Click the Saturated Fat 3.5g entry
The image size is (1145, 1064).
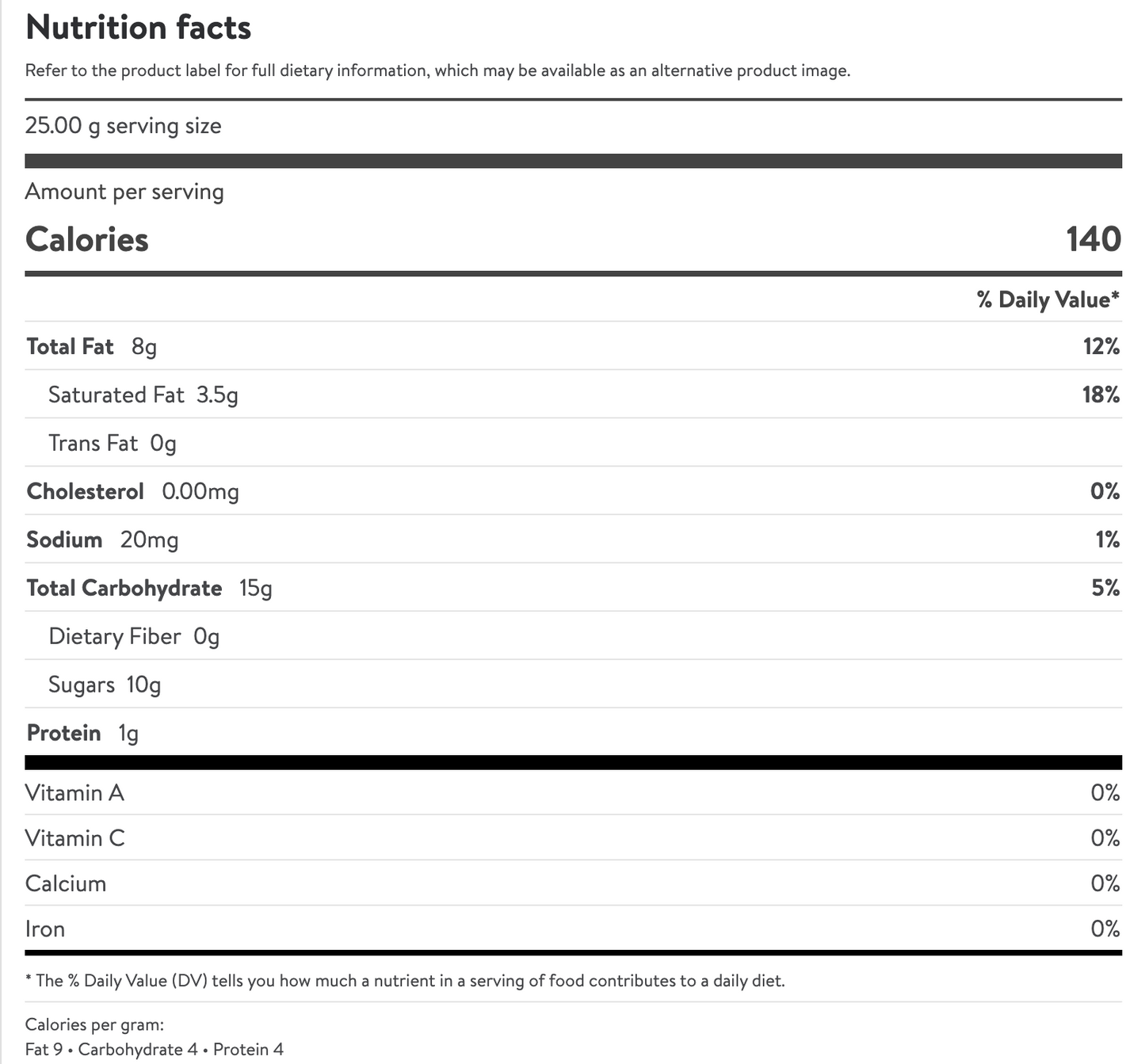[143, 395]
